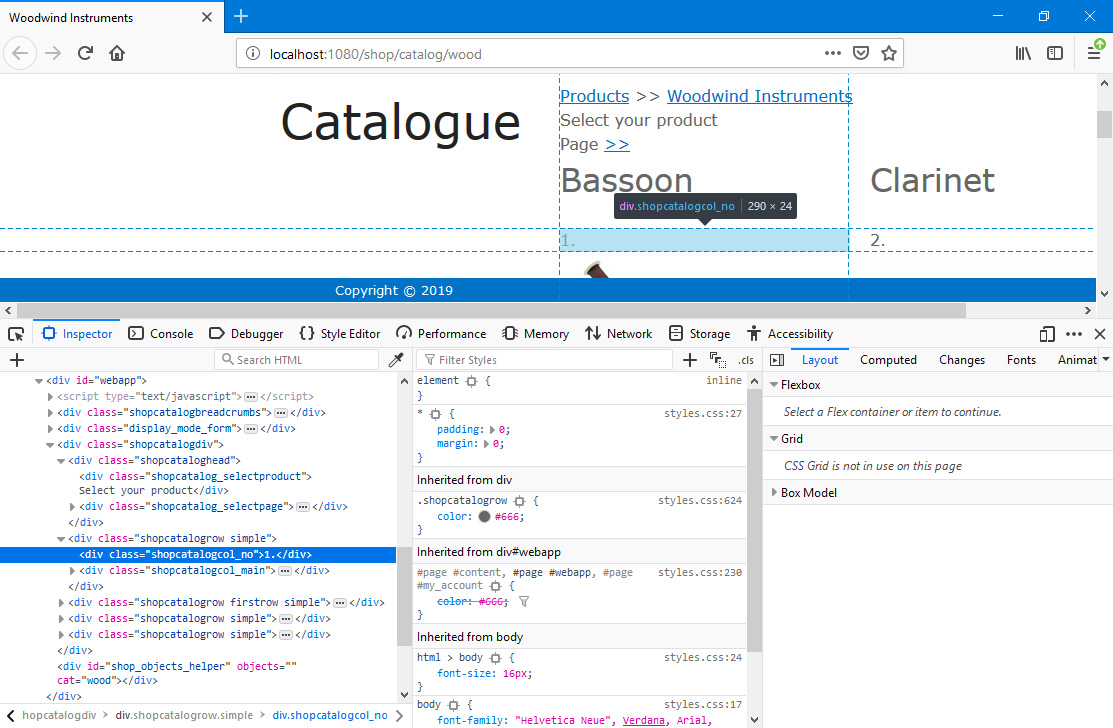Viewport: 1113px width, 728px height.
Task: Click filter icon beside overridden color property
Action: click(524, 602)
